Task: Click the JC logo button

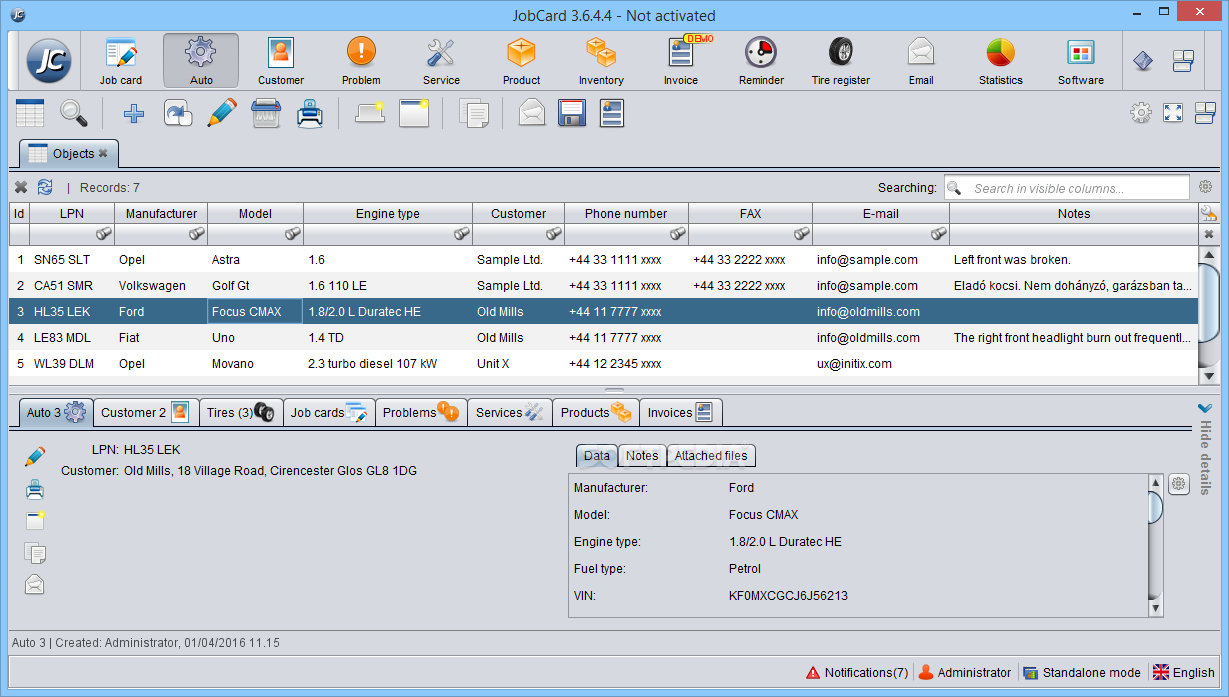Action: point(48,61)
